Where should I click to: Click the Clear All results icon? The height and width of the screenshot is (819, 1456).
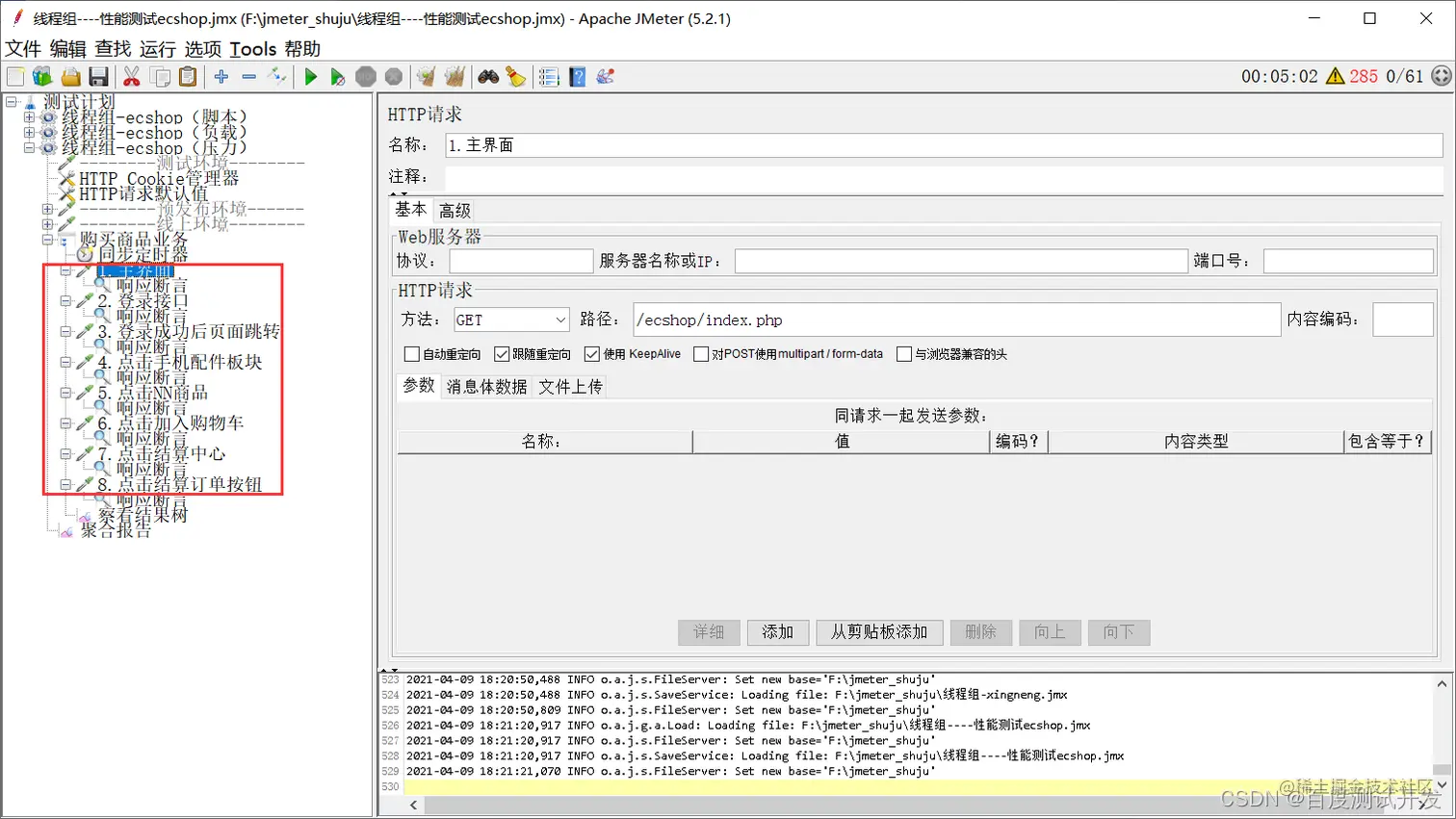click(x=455, y=77)
